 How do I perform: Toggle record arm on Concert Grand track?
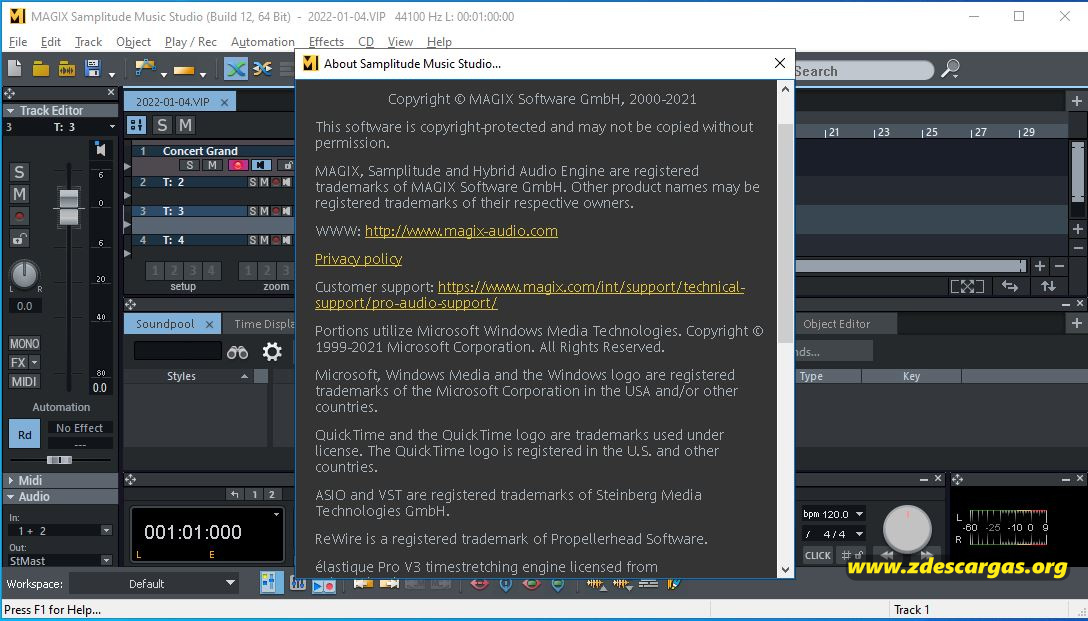(237, 165)
